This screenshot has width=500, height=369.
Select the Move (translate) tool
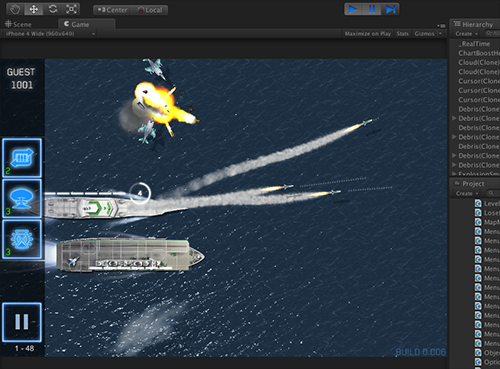click(34, 9)
